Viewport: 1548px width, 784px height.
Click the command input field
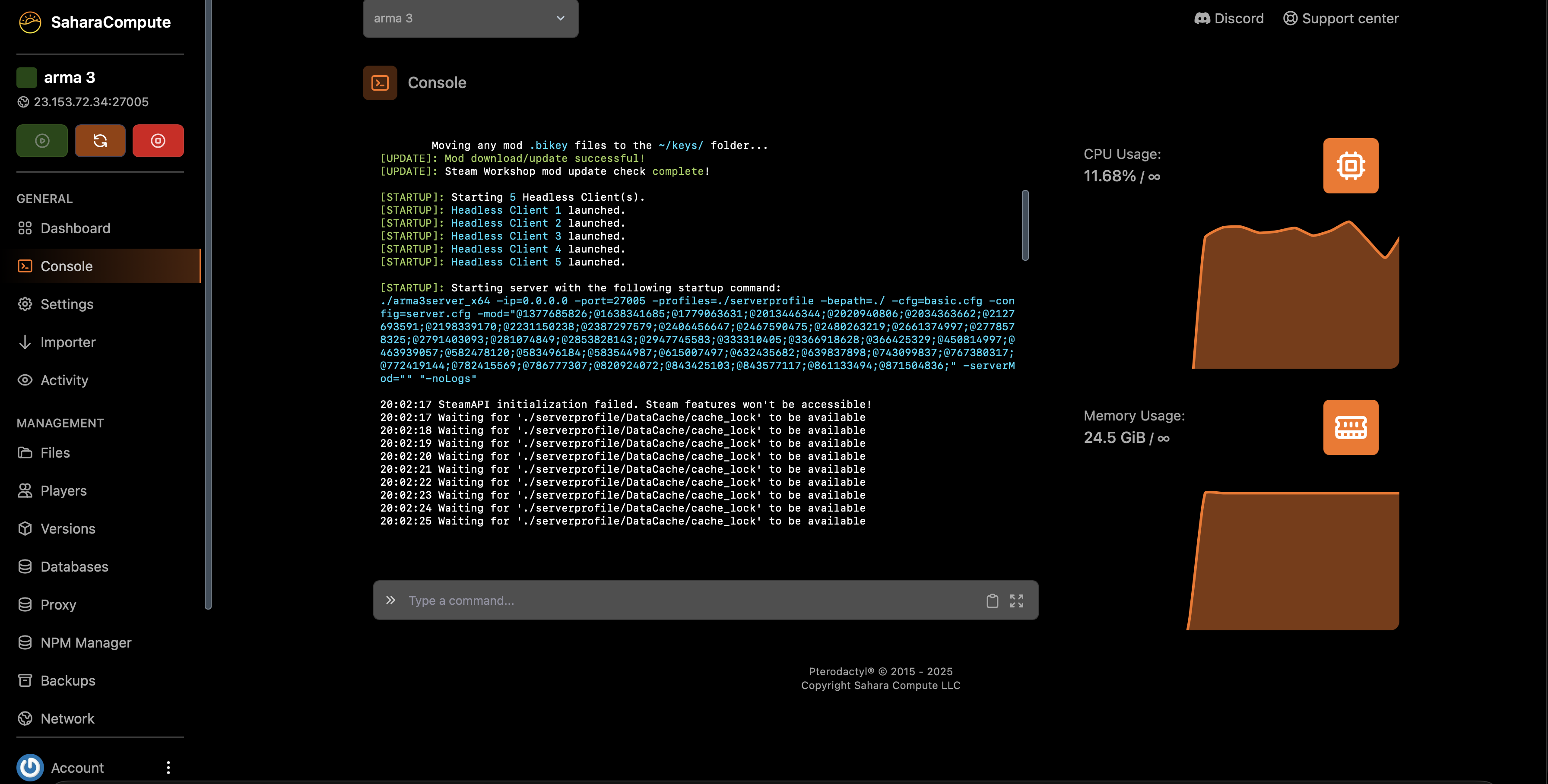(x=661, y=600)
